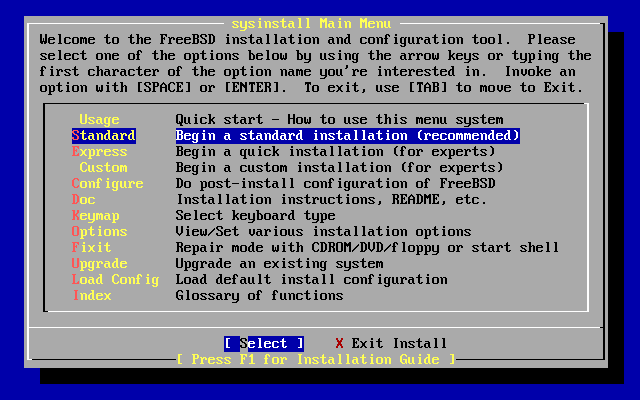The width and height of the screenshot is (640, 400).
Task: Click the description 'Begin a standard installation (recommended)'
Action: click(x=348, y=136)
